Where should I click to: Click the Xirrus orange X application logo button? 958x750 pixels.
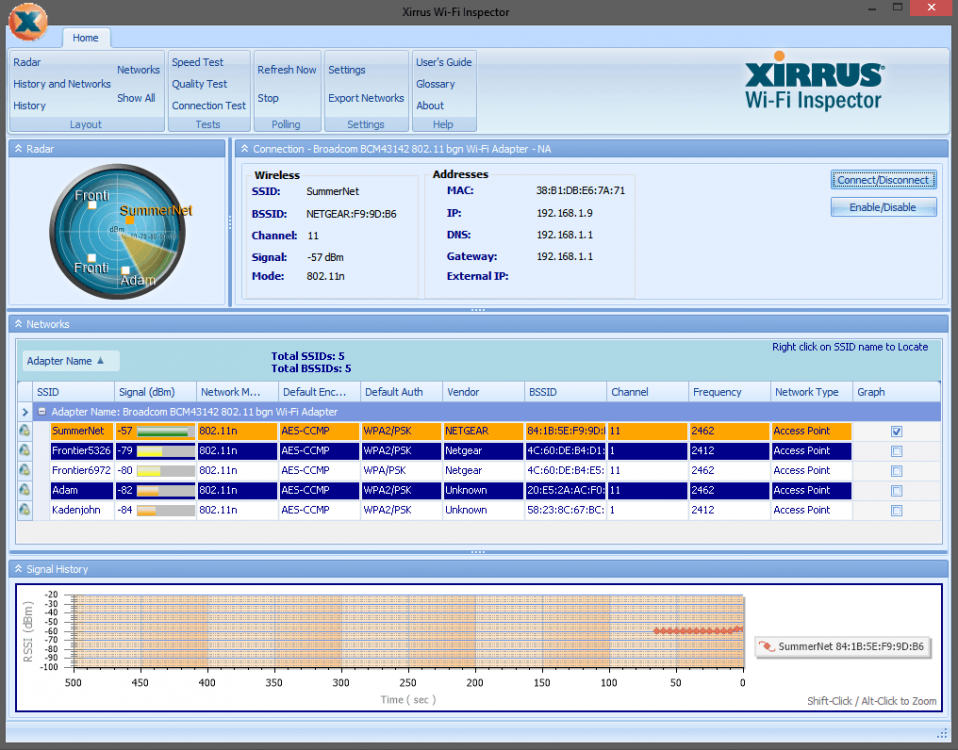point(27,22)
